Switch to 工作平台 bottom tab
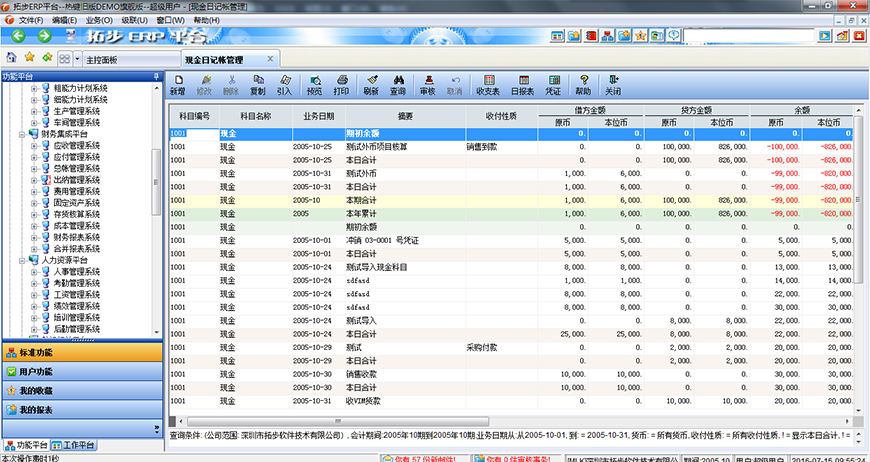Screen dimensions: 870x462 pyautogui.click(x=78, y=444)
